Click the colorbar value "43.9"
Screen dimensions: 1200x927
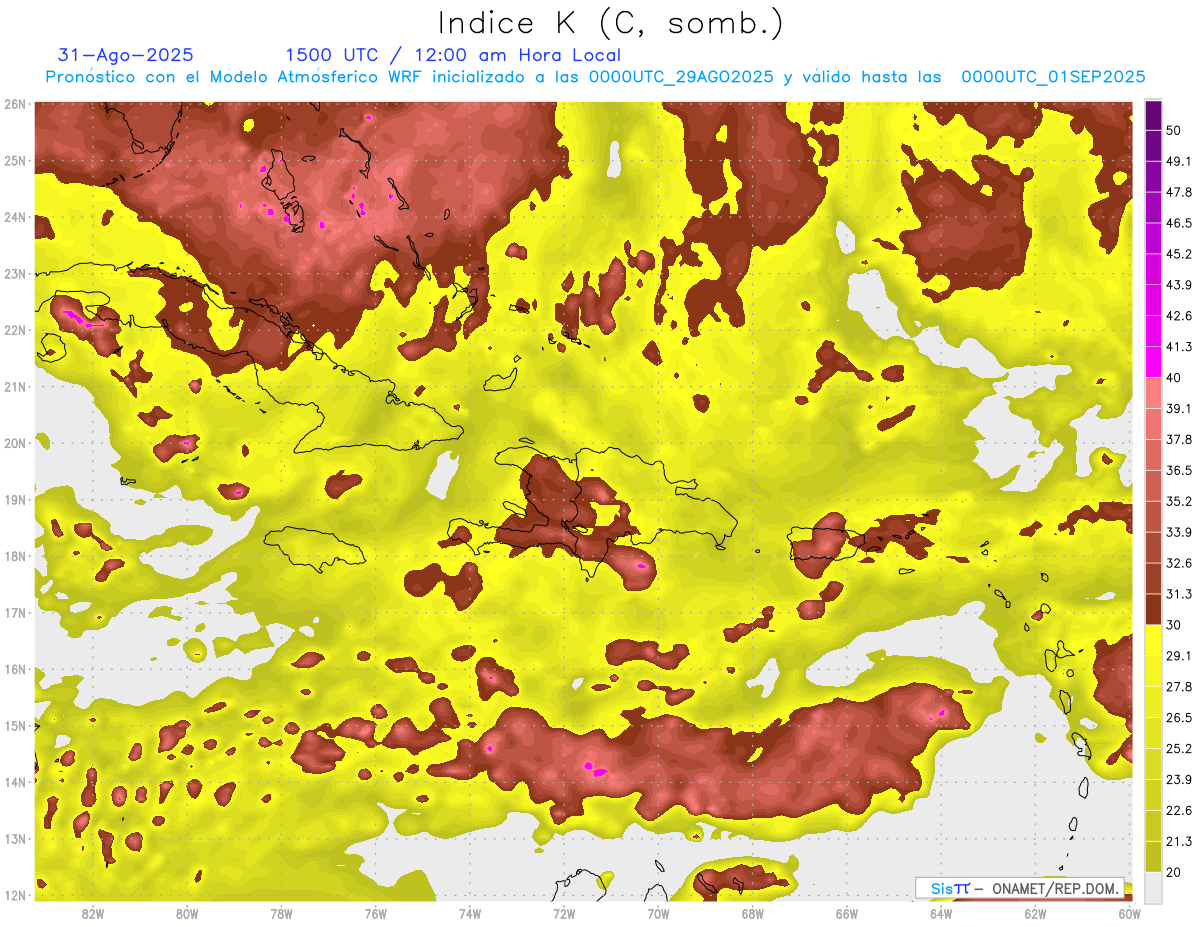click(1179, 285)
